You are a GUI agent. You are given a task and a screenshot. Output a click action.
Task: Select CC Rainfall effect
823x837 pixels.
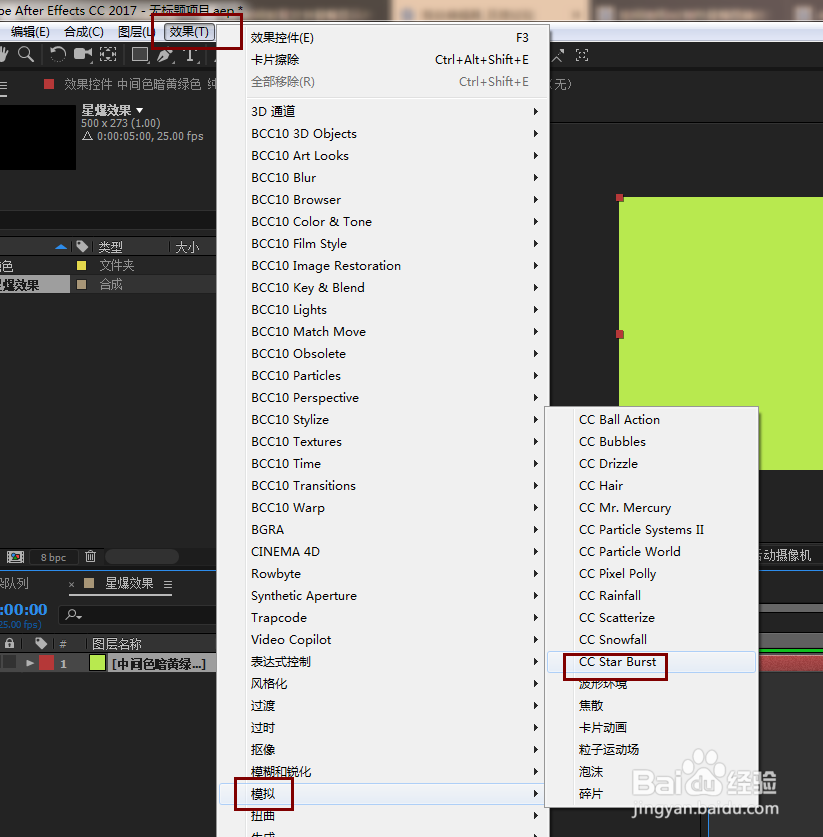pyautogui.click(x=651, y=596)
